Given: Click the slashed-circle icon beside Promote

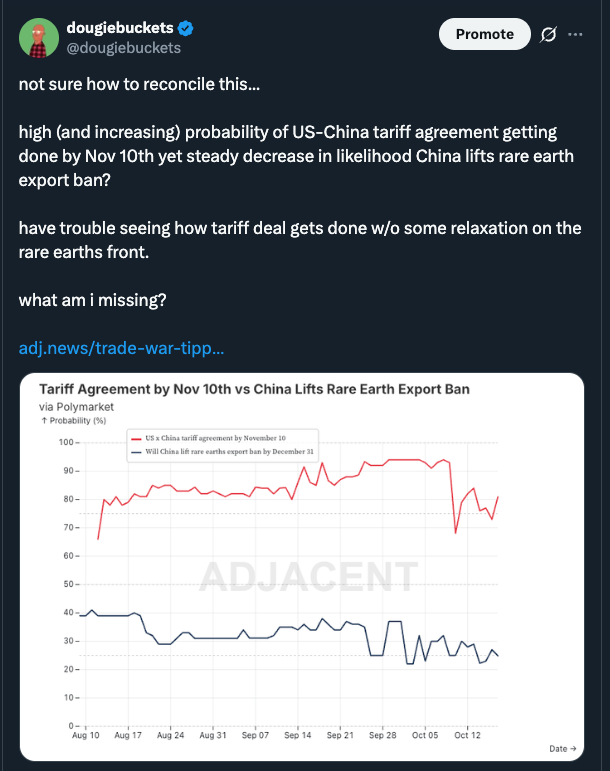Looking at the screenshot, I should [548, 34].
